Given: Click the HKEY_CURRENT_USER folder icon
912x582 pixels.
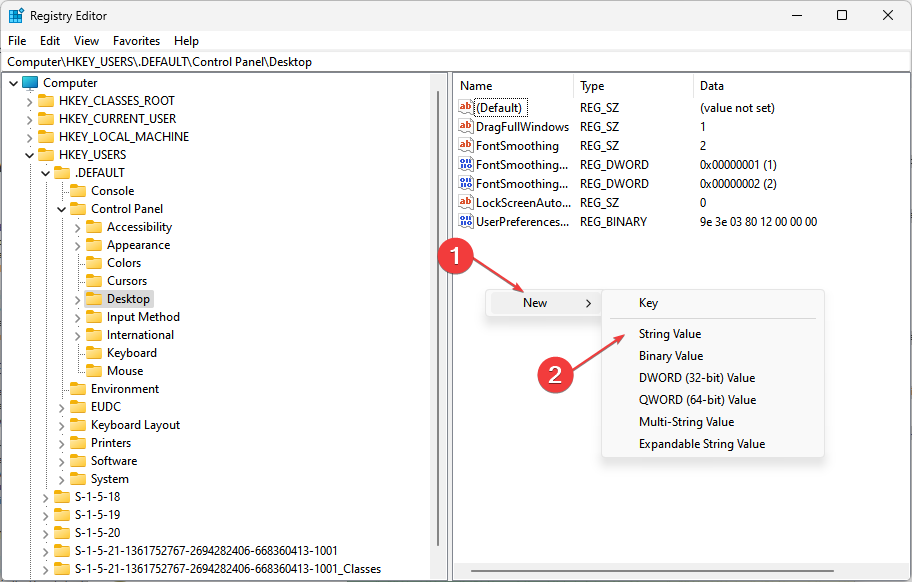Looking at the screenshot, I should point(46,119).
